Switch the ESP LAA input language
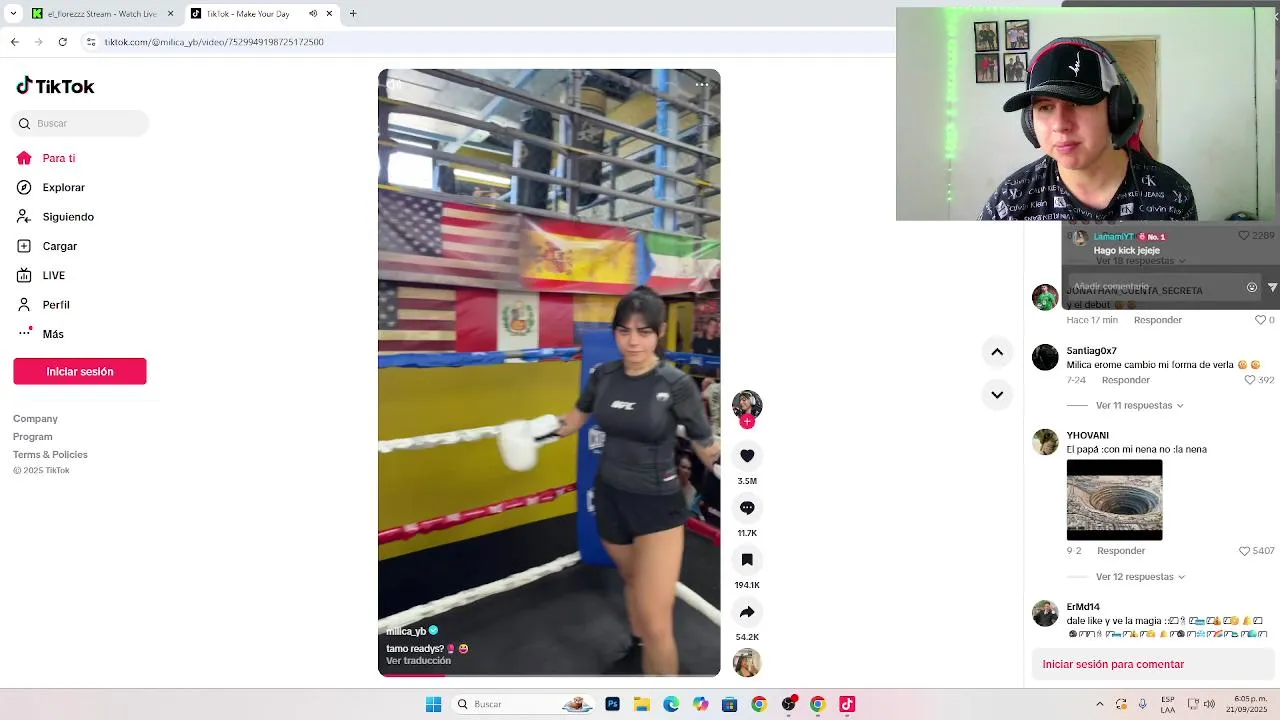This screenshot has height=720, width=1280. coord(1168,704)
